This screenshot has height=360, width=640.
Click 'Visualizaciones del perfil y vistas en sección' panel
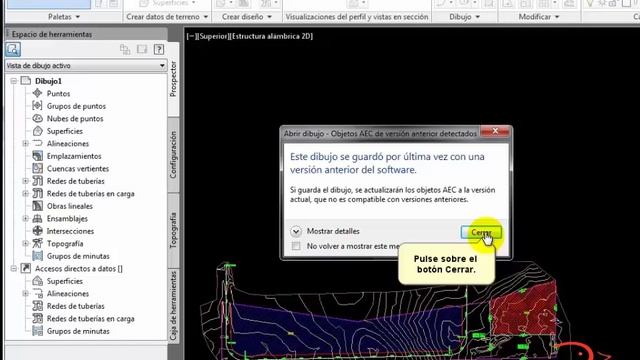point(357,17)
